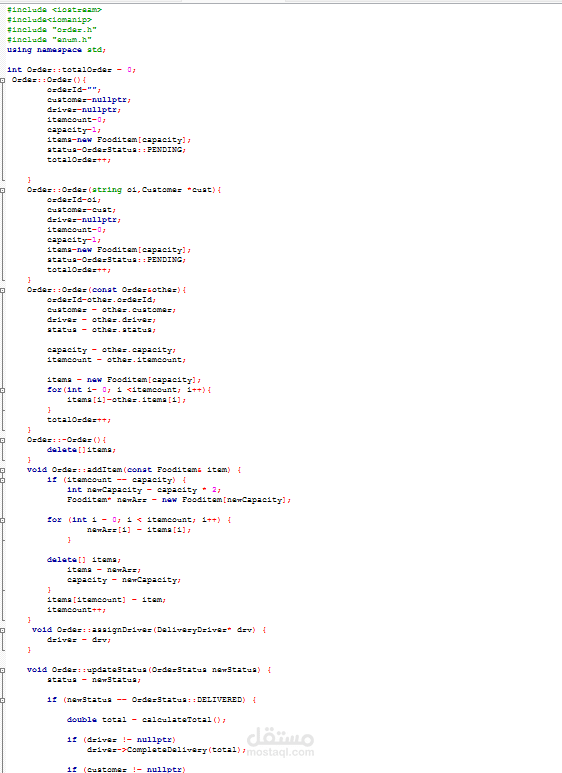The height and width of the screenshot is (773, 562).
Task: Click the orderId=other.orderId; line
Action: point(102,300)
